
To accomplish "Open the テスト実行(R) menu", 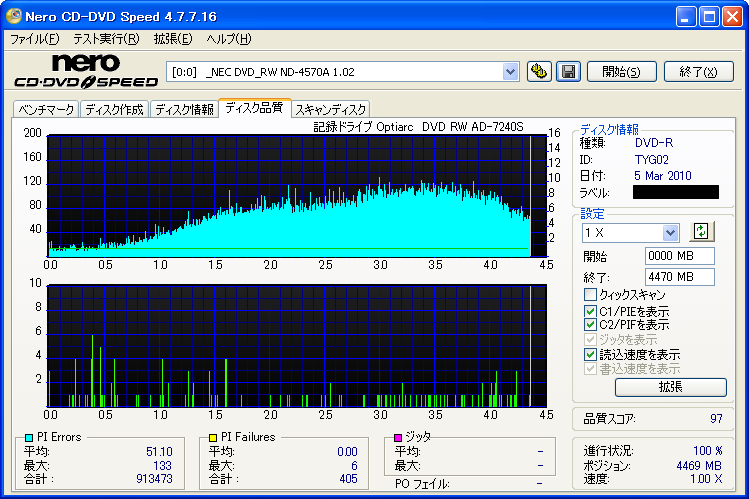I will (106, 39).
